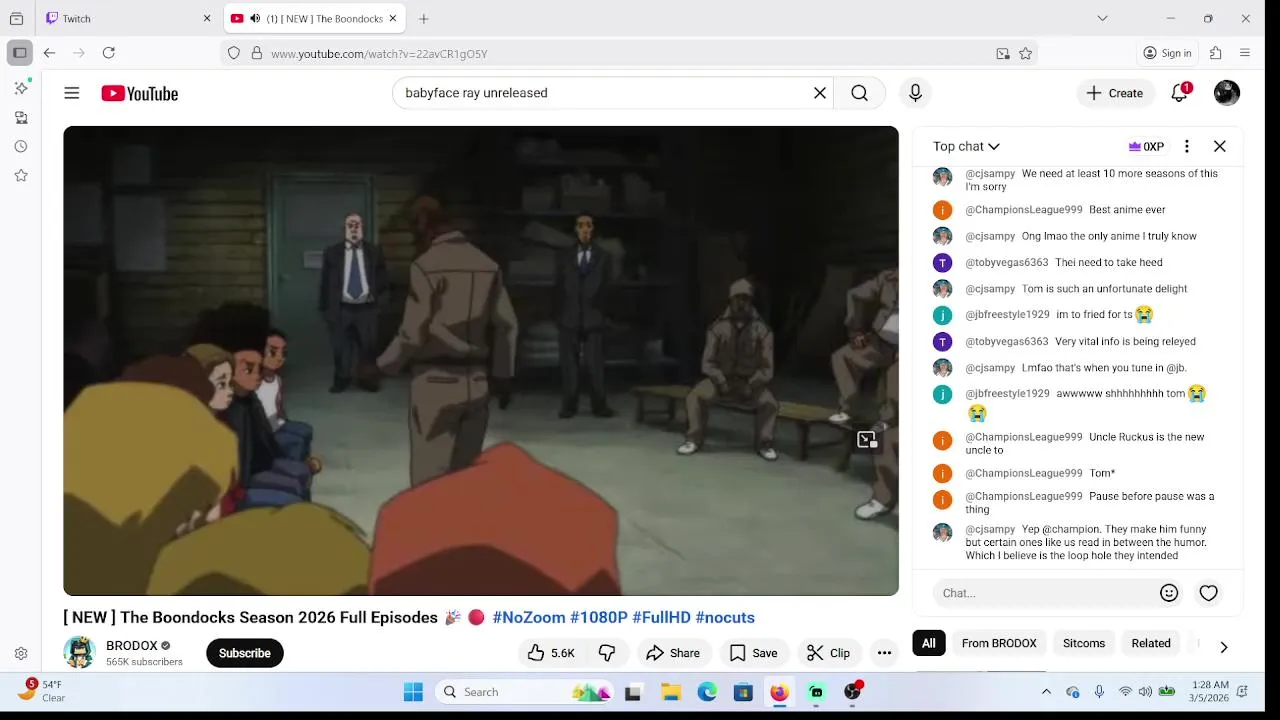Show hidden system tray icons

point(1046,692)
